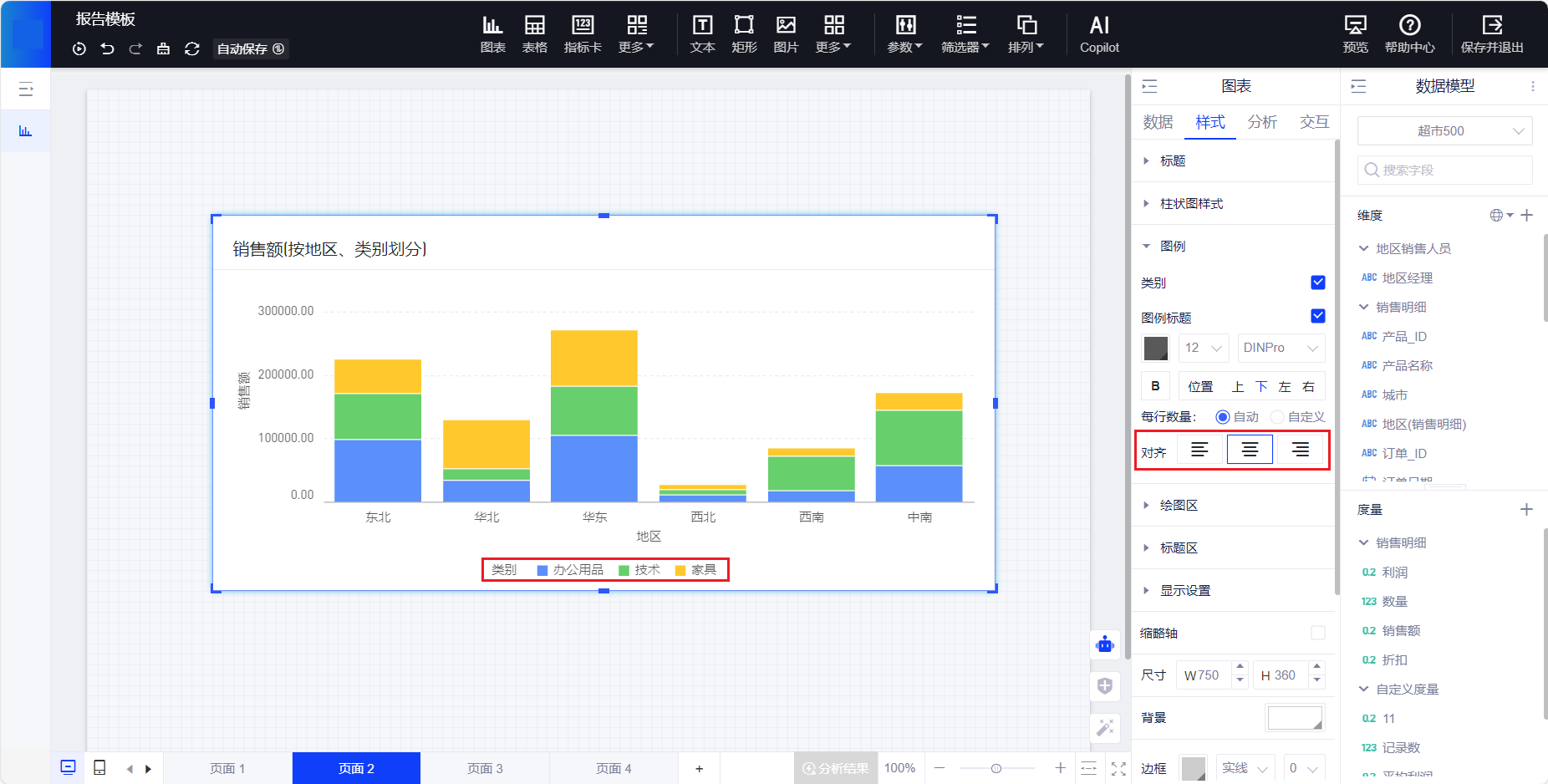Open the legend font DINPro dropdown

tap(1280, 348)
